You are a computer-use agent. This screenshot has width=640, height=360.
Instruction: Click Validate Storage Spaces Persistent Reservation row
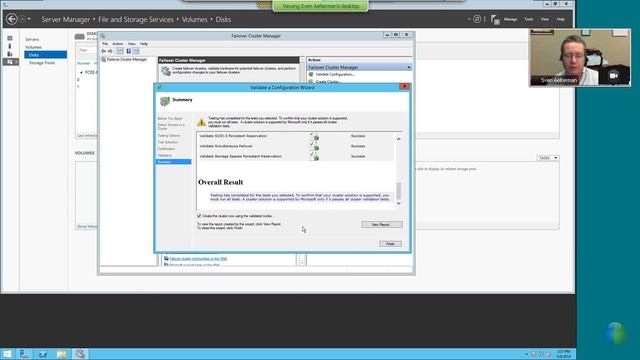click(296, 156)
